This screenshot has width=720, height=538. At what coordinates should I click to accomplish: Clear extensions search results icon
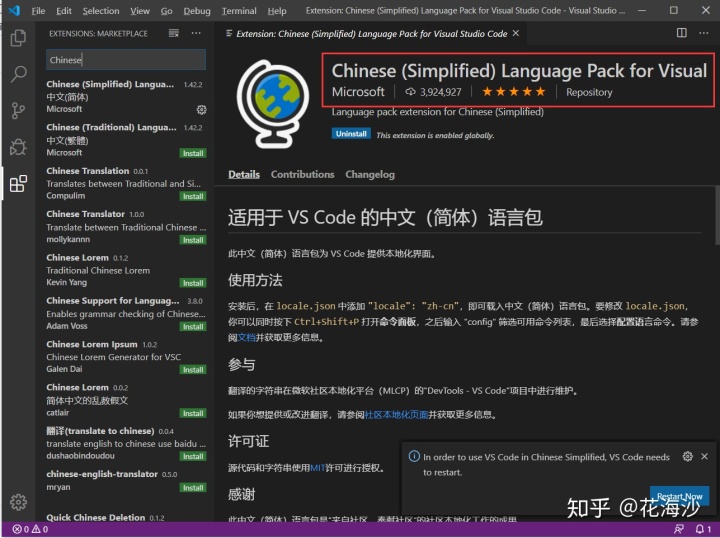[174, 33]
